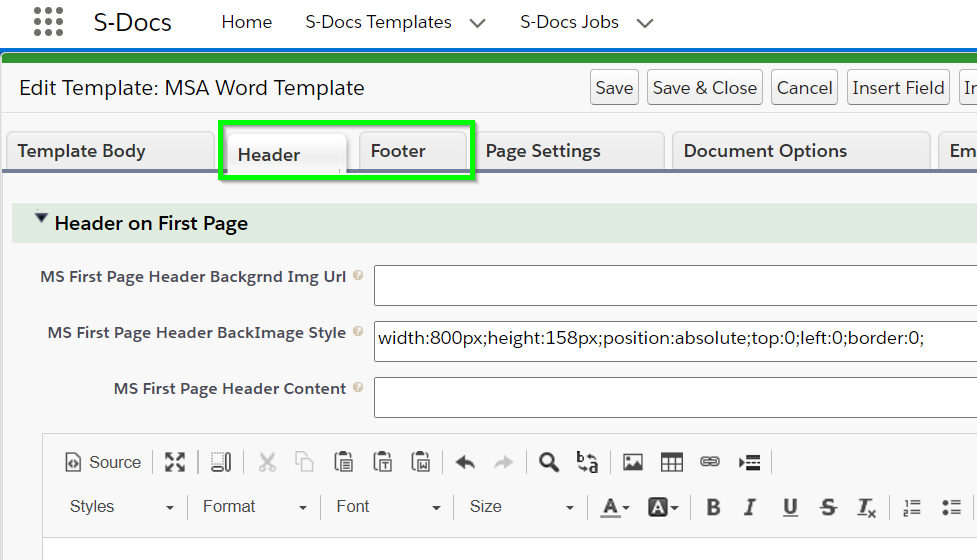Insert a table with the Table icon
Viewport: 977px width, 560px height.
(x=672, y=462)
